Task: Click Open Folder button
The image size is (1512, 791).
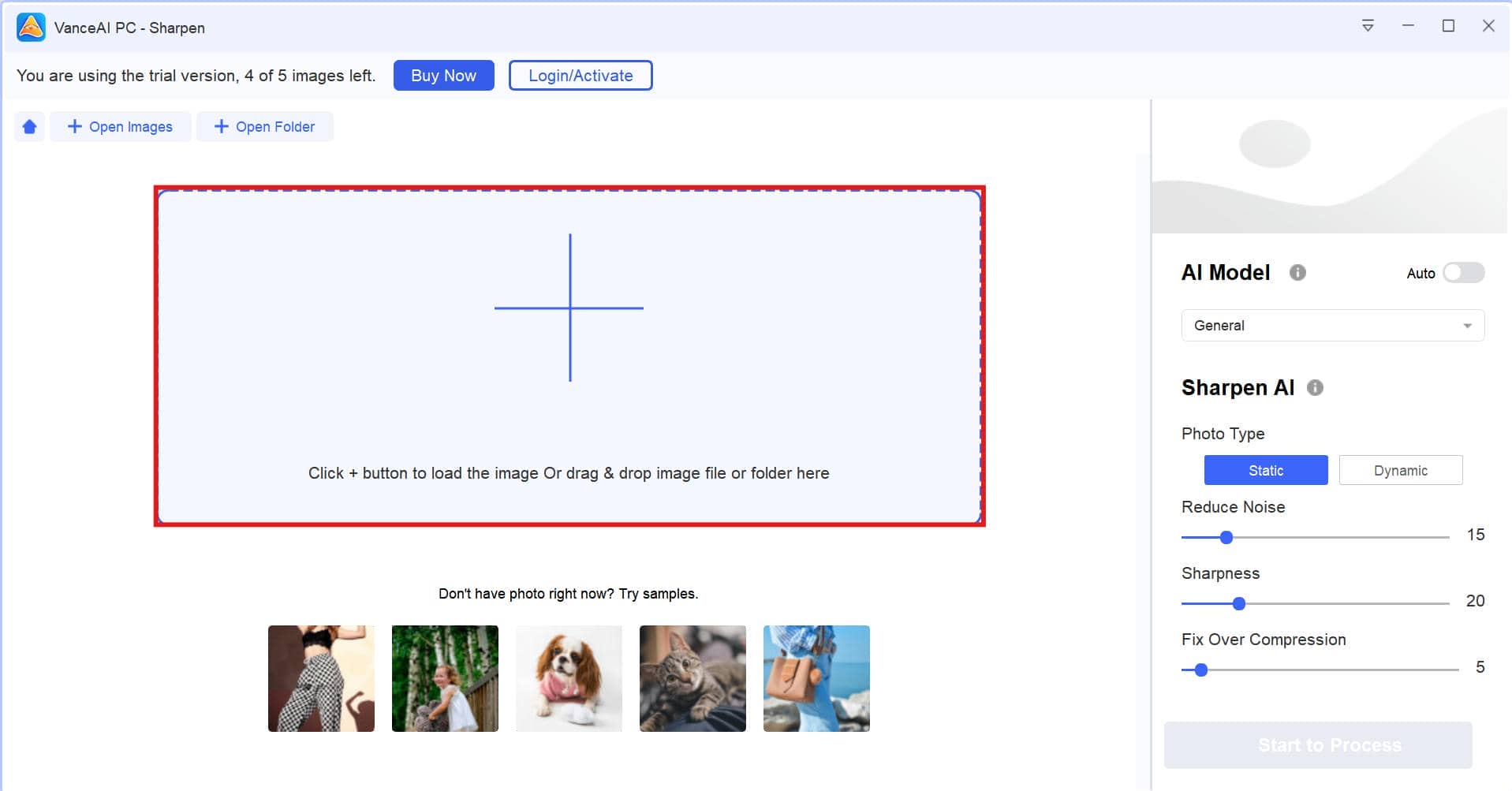Action: (265, 126)
